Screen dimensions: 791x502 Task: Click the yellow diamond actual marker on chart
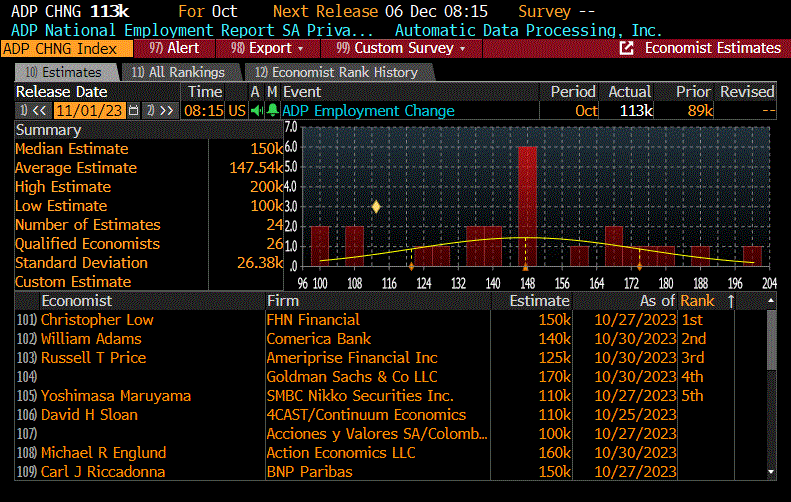pyautogui.click(x=376, y=207)
